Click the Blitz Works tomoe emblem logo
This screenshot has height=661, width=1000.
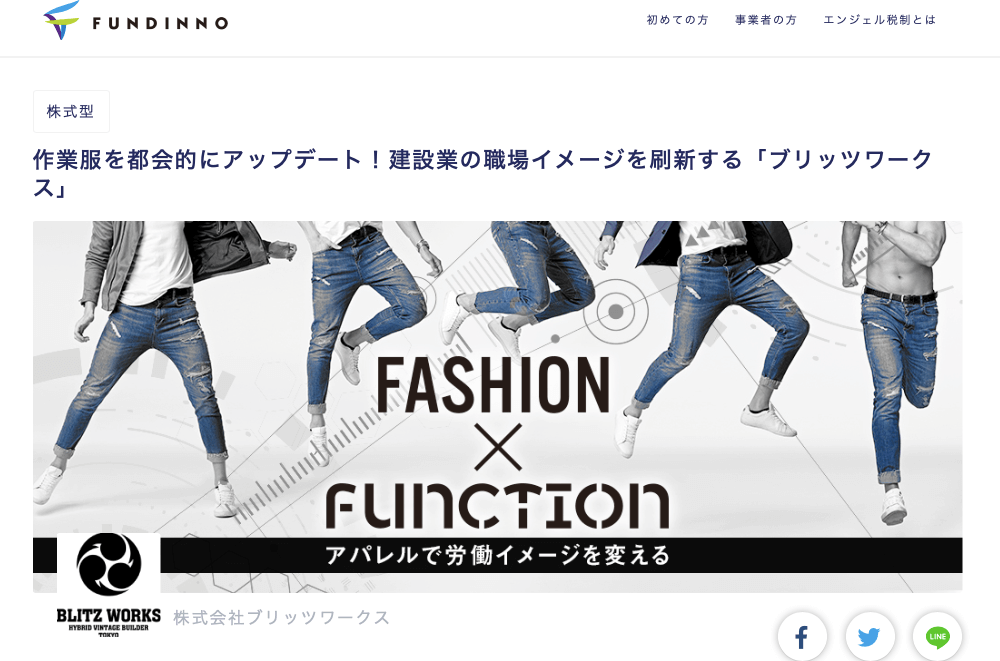(108, 564)
